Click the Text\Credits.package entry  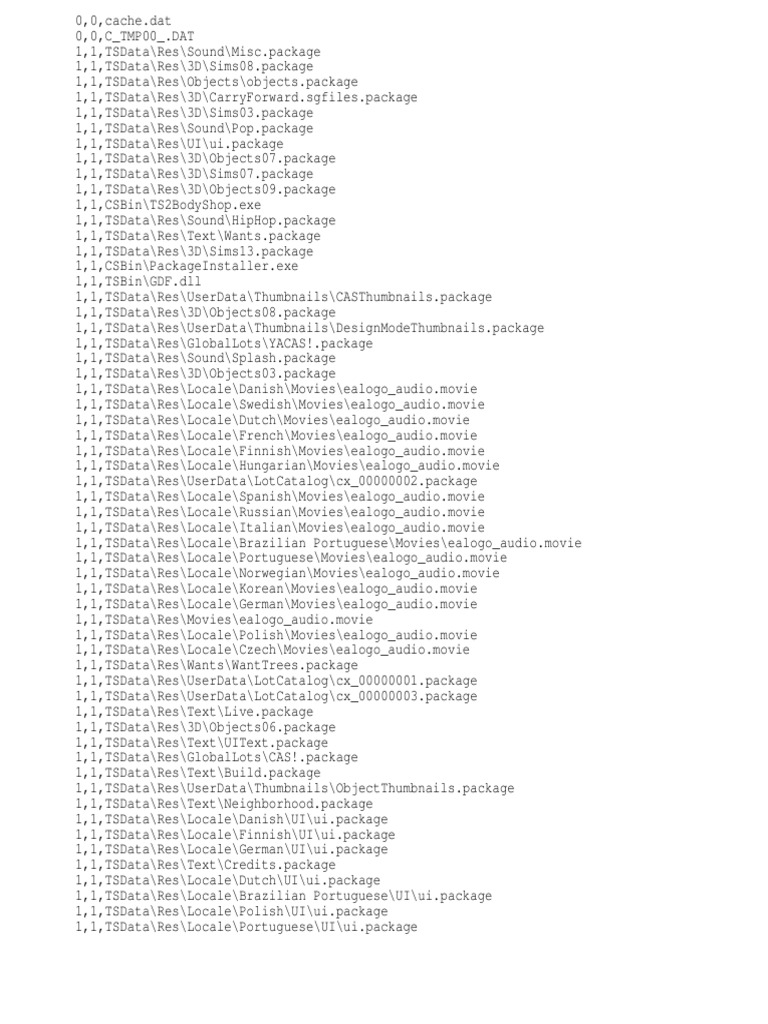(205, 865)
